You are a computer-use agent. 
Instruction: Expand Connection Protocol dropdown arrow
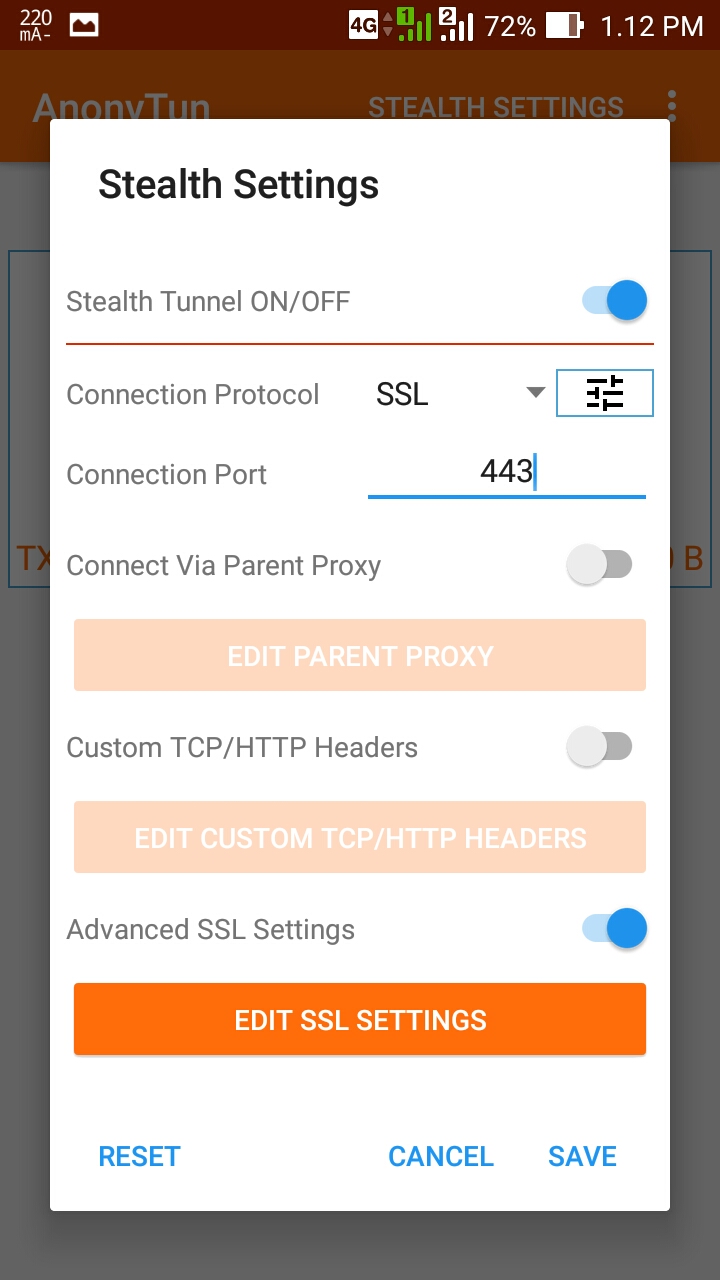tap(536, 393)
